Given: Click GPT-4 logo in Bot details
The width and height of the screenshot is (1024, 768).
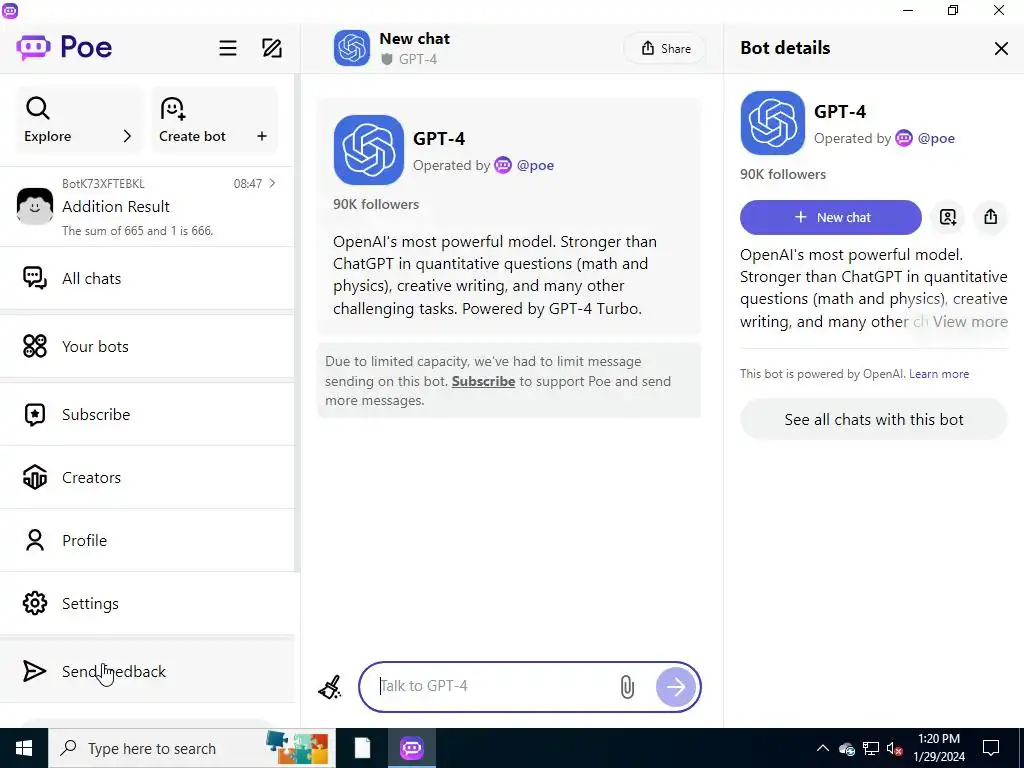Looking at the screenshot, I should [773, 123].
